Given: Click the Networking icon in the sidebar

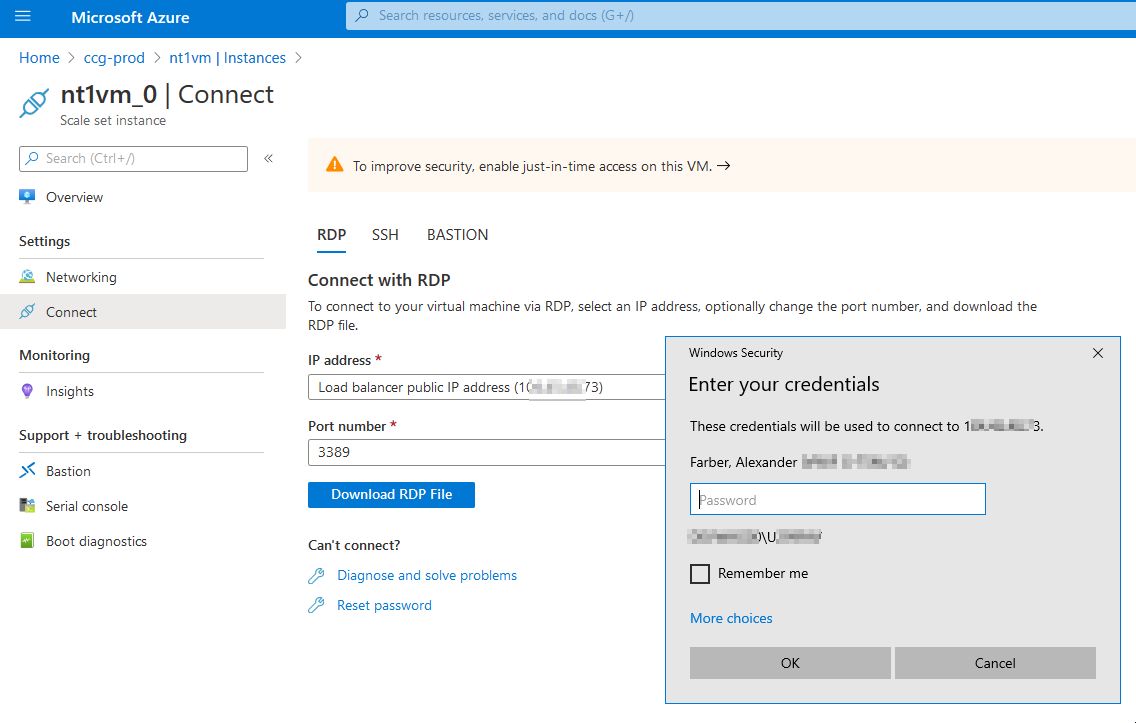Looking at the screenshot, I should (27, 277).
